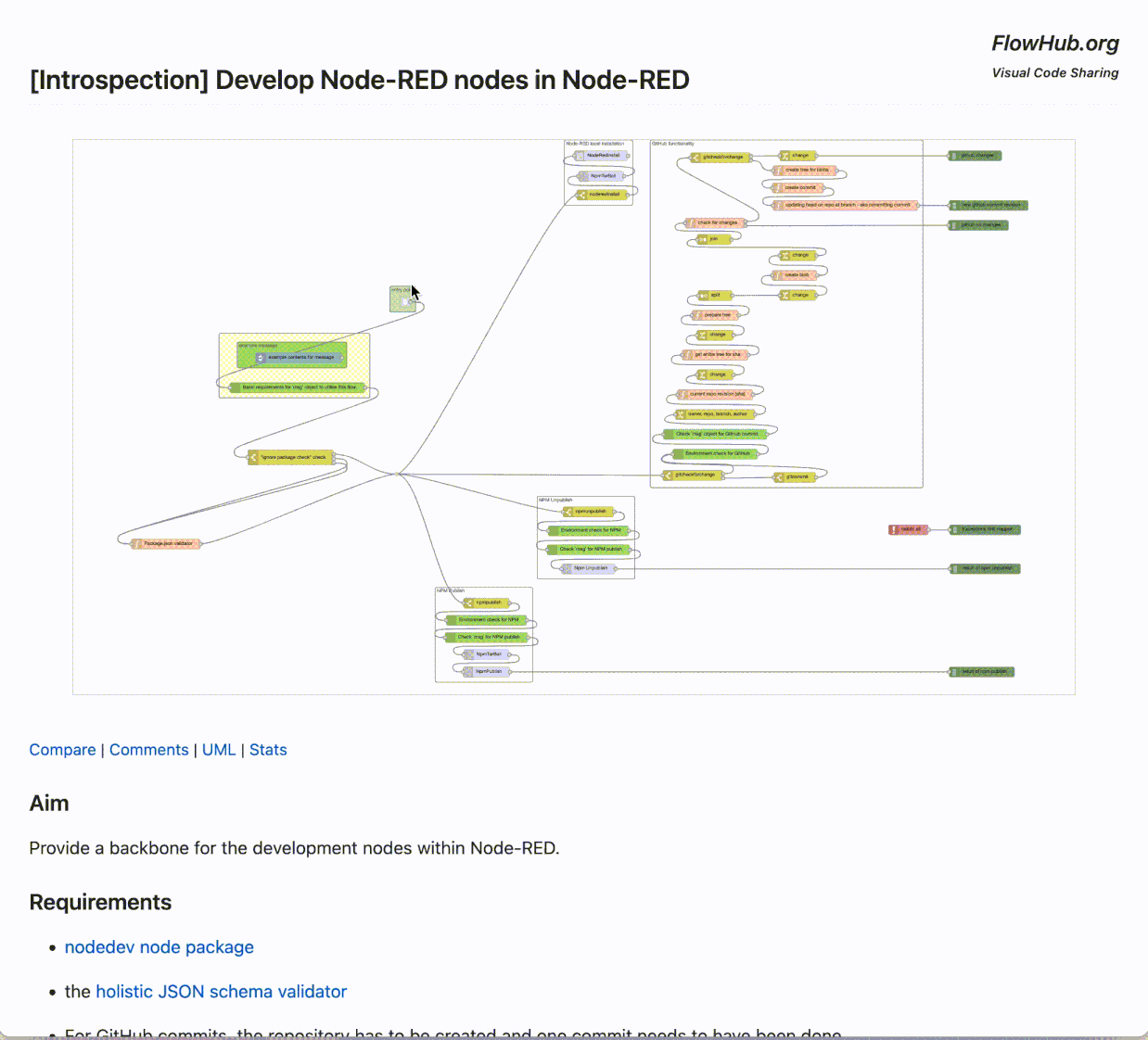This screenshot has height=1040, width=1148.
Task: Select the Package.json validator function node
Action: point(167,542)
